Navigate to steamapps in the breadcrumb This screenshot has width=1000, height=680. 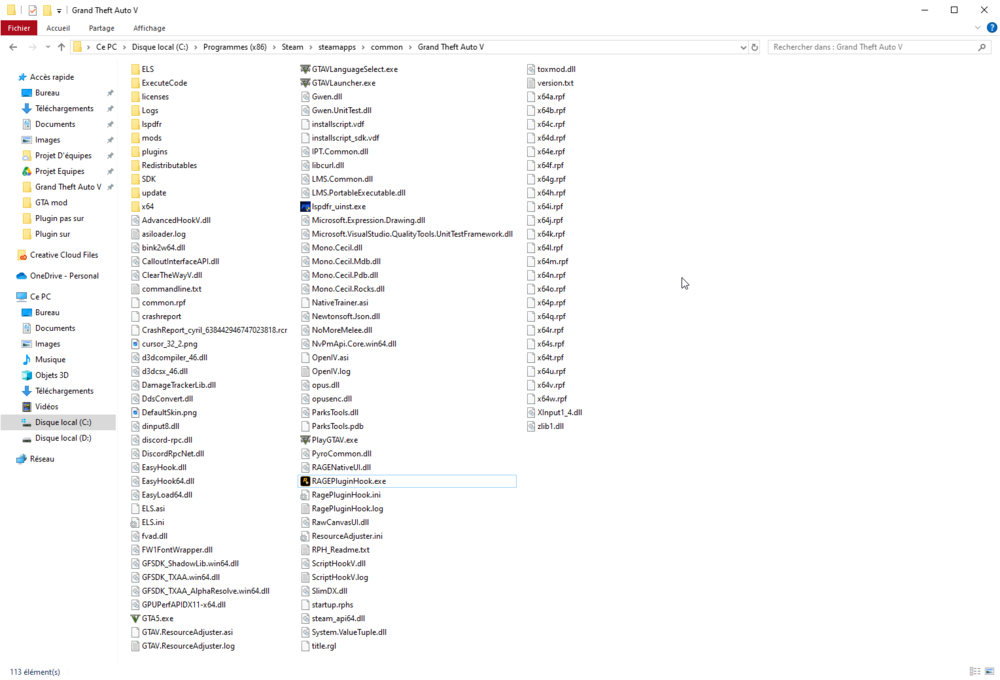coord(337,47)
